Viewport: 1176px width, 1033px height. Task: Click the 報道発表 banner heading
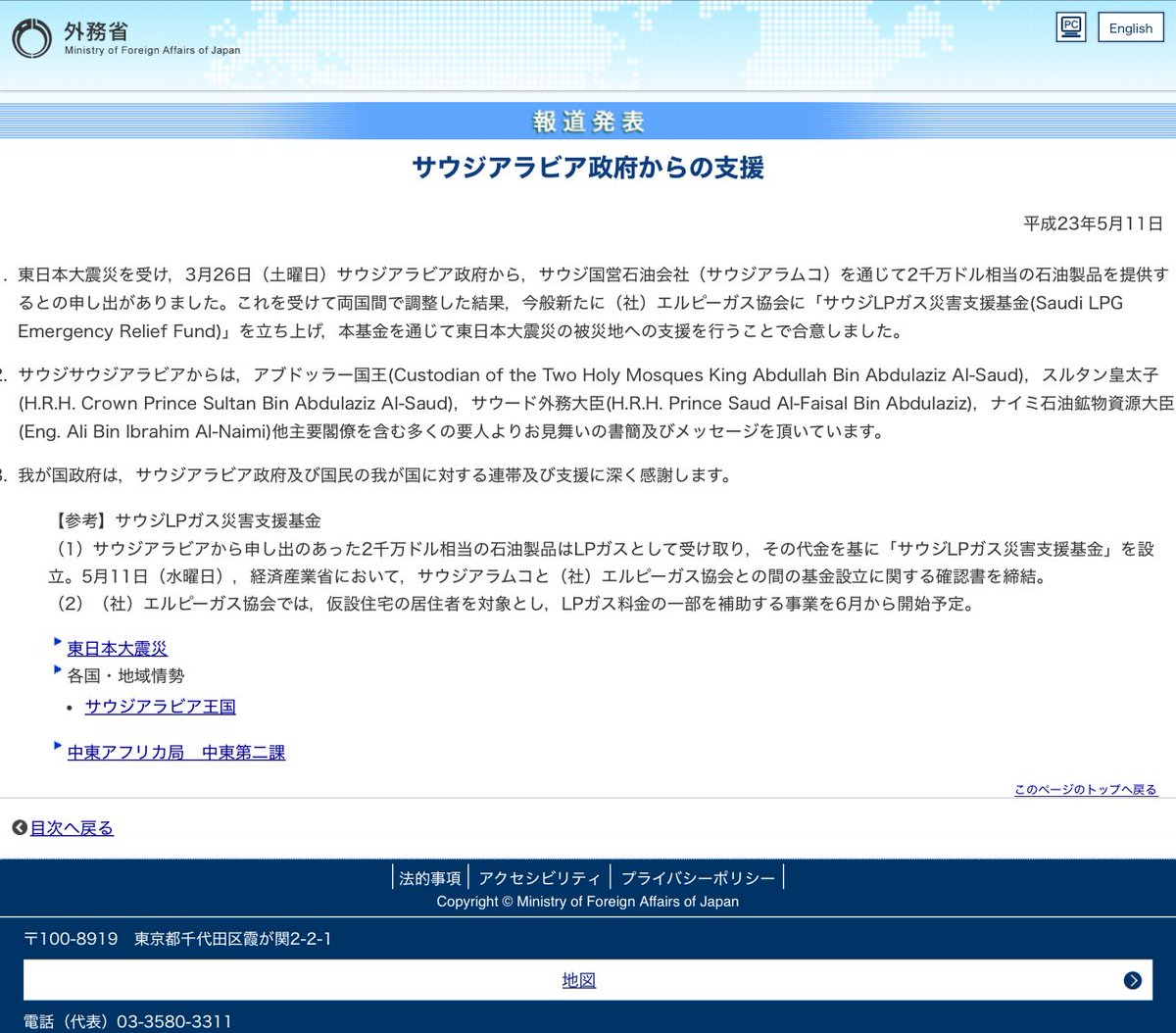(x=588, y=122)
